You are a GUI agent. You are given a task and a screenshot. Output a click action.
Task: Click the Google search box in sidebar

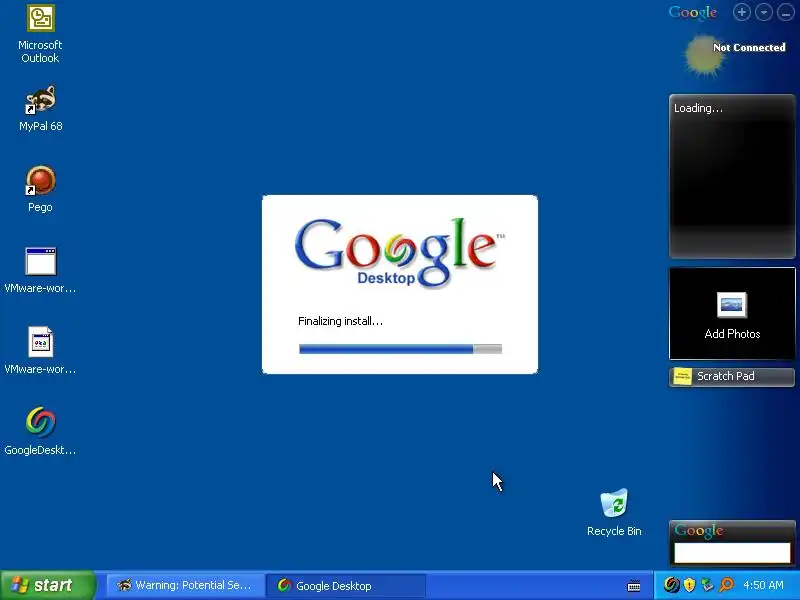click(732, 553)
